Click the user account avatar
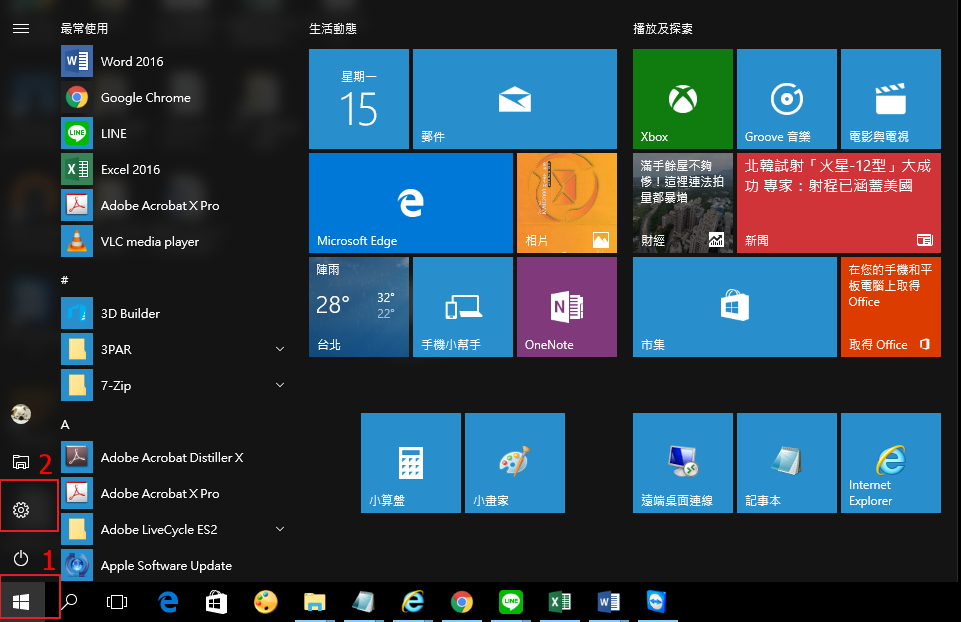This screenshot has height=622, width=961. click(x=21, y=414)
